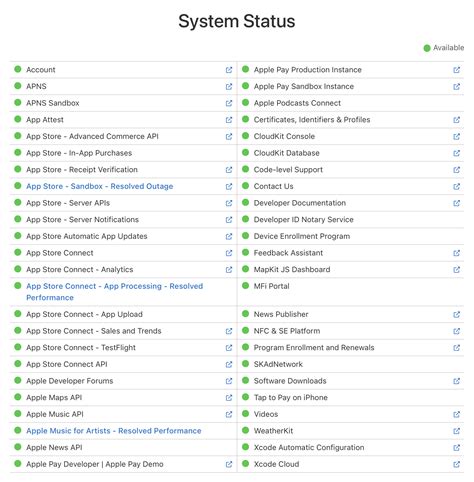Open link icon in App Store Sandbox row
The width and height of the screenshot is (474, 482).
coord(229,186)
